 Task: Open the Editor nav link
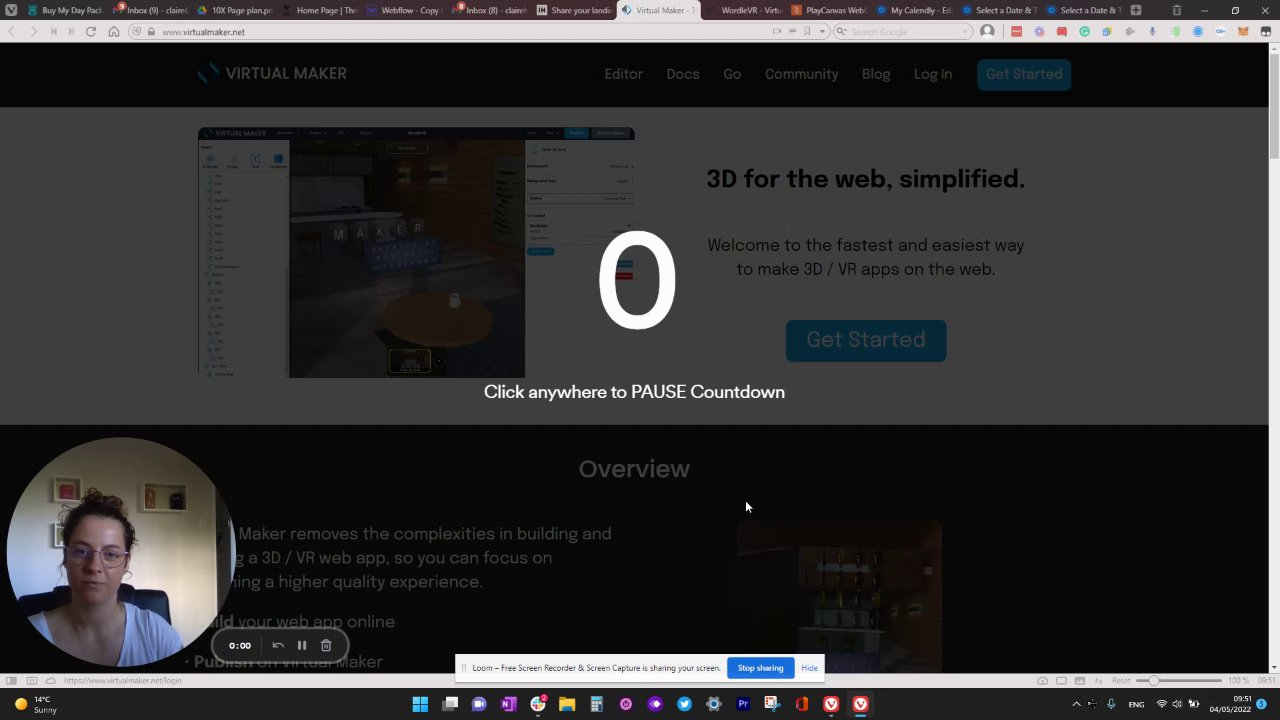tap(623, 74)
